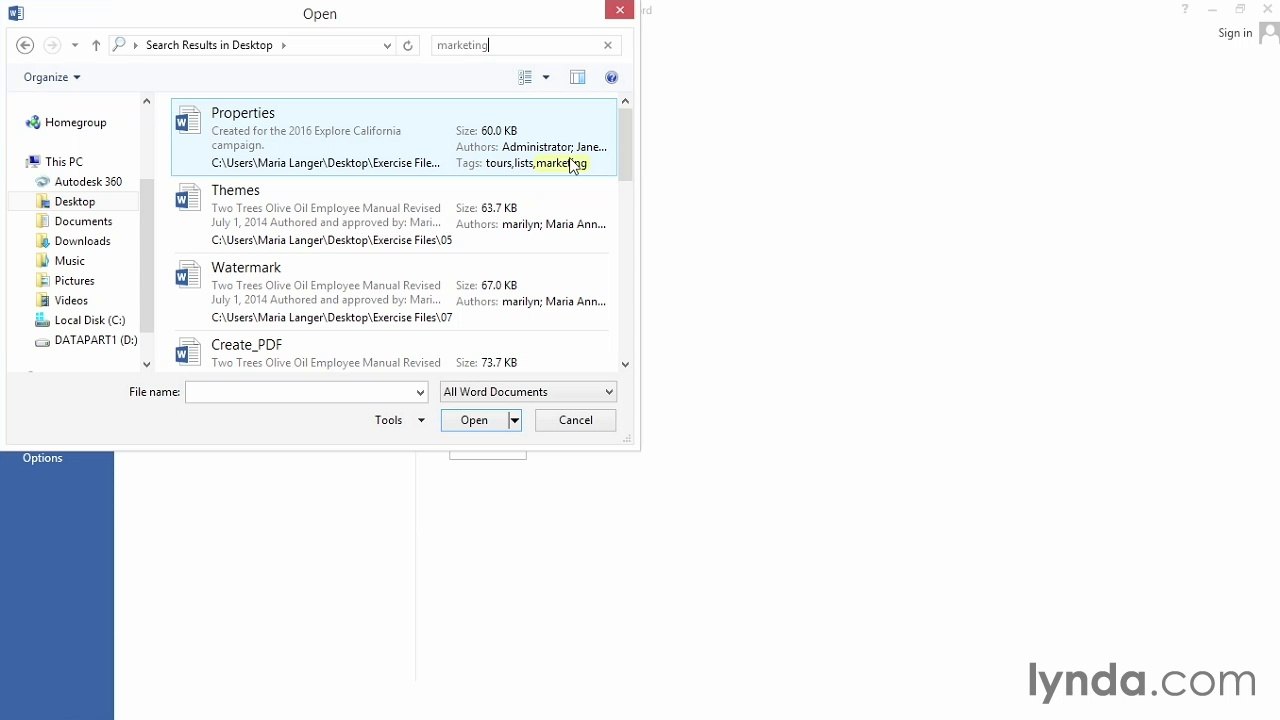Open Autodesk 360 location
Screen dimensions: 1280x720
click(x=88, y=182)
